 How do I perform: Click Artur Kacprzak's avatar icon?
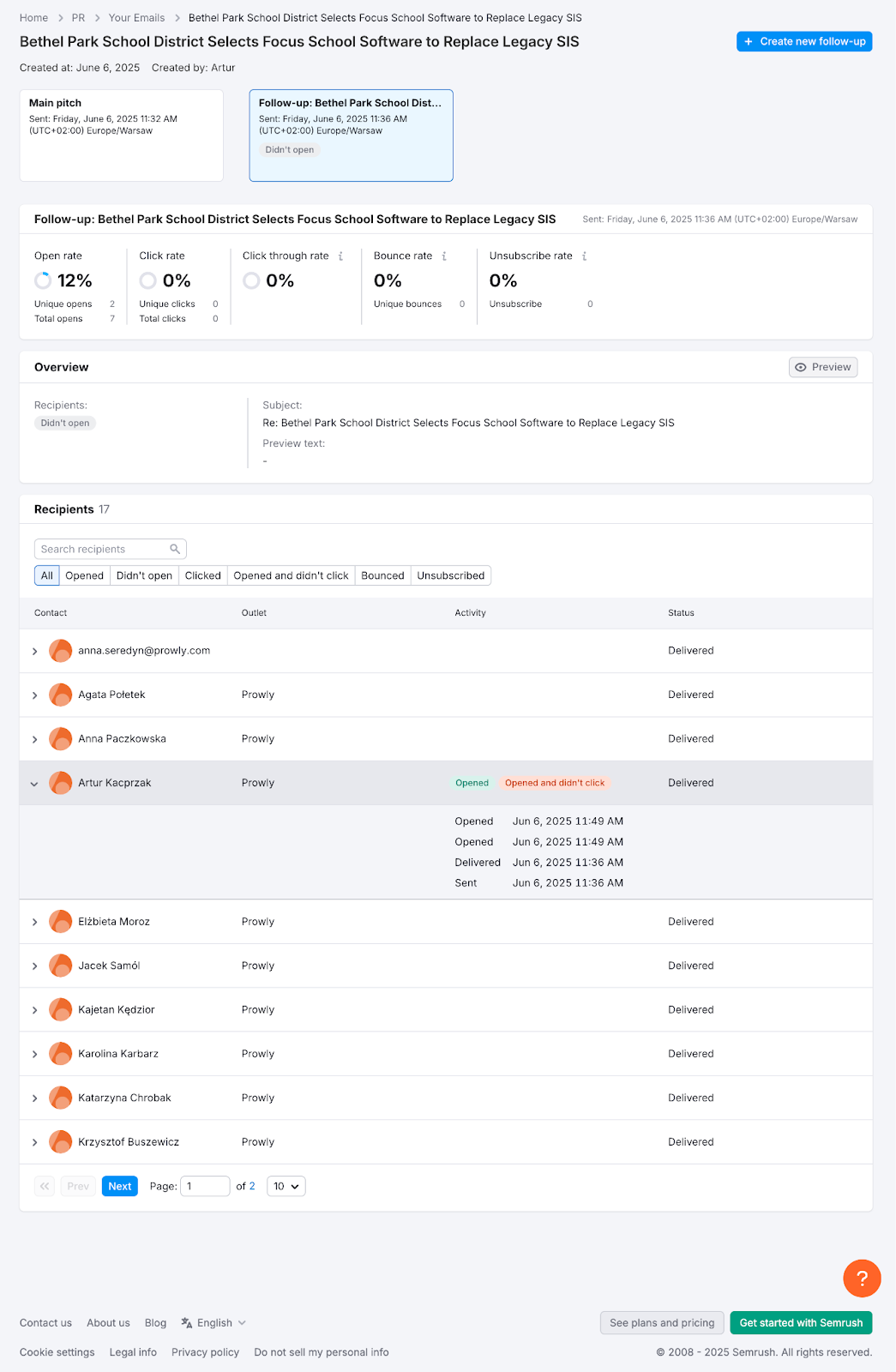60,783
